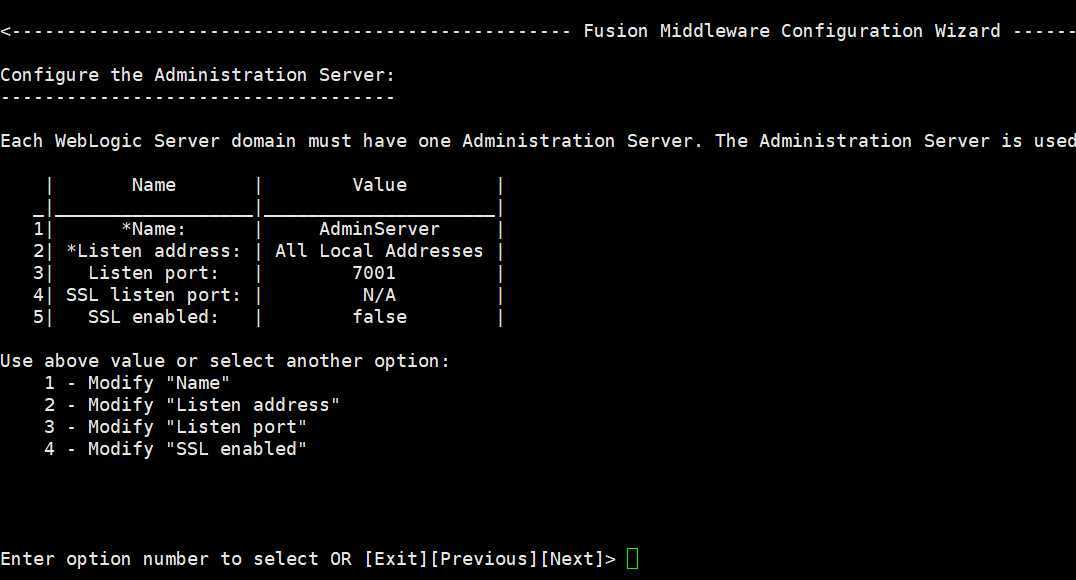Click the Configure the Administration Server heading

(x=198, y=75)
